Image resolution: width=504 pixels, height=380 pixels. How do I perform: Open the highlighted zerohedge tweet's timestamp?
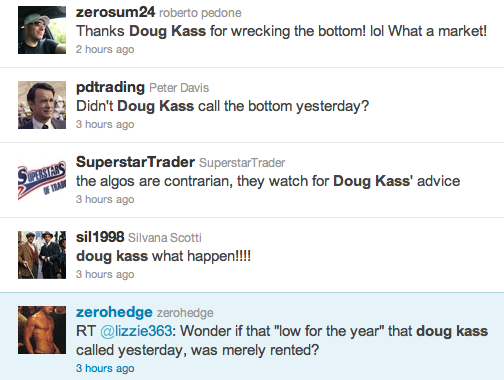pos(105,368)
